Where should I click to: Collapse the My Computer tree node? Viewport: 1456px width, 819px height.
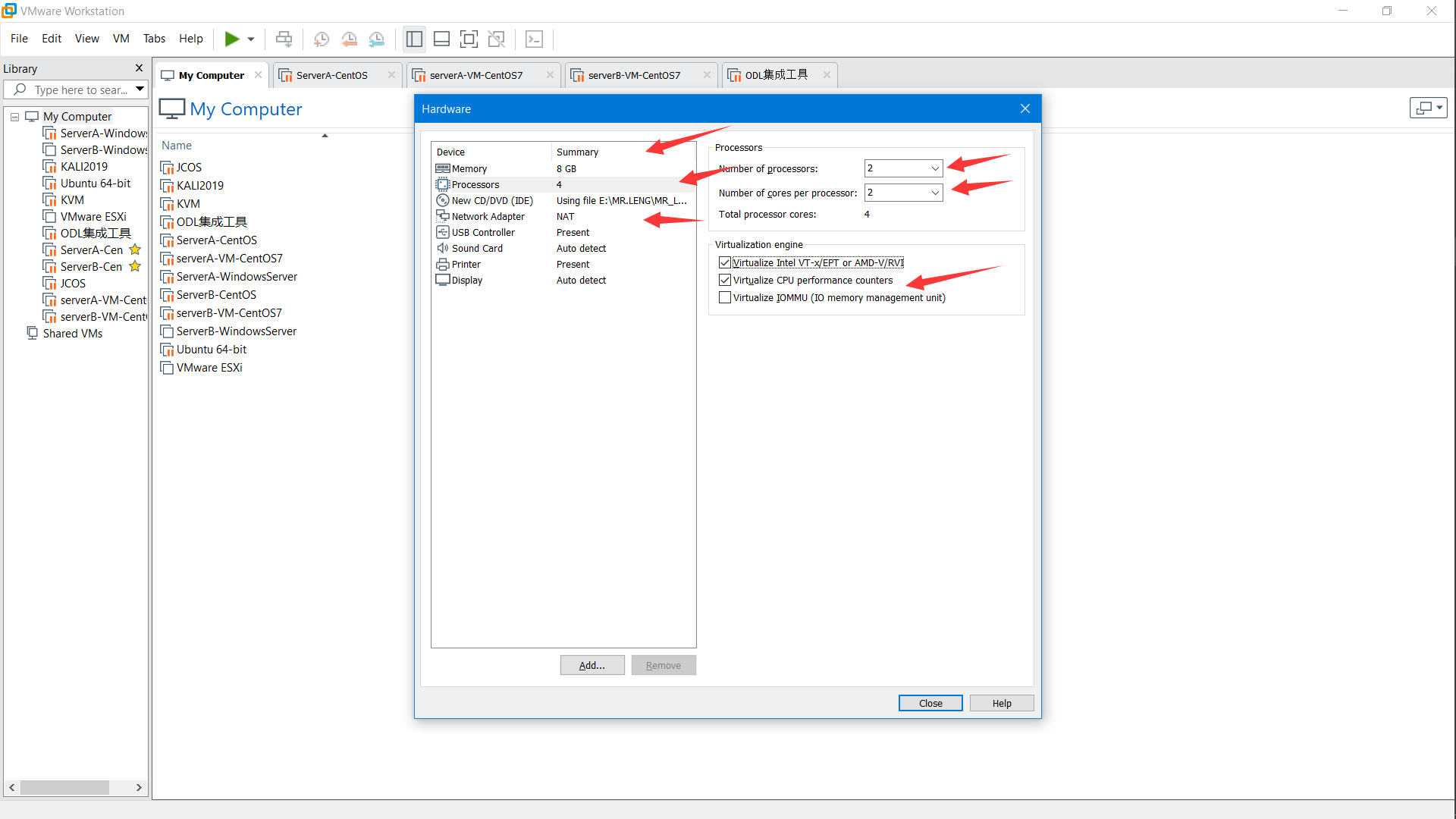click(x=14, y=117)
